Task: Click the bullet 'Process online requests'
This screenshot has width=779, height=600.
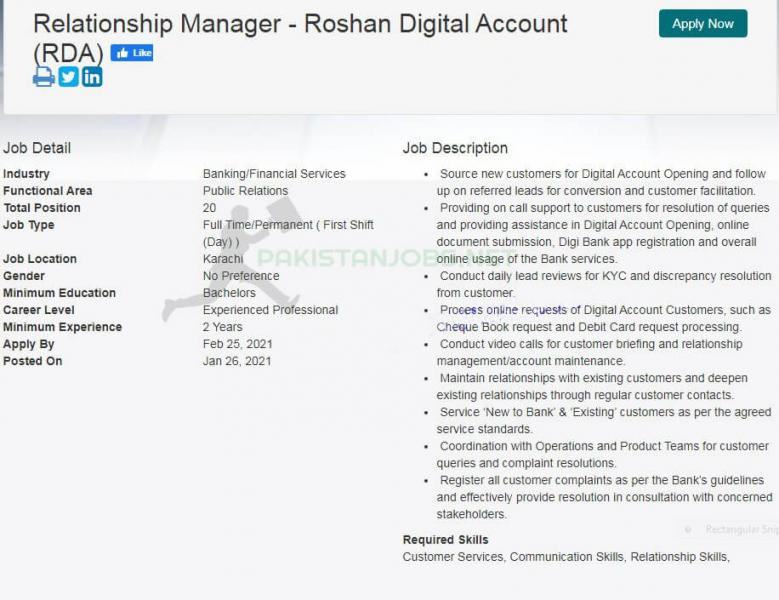Action: coord(604,318)
